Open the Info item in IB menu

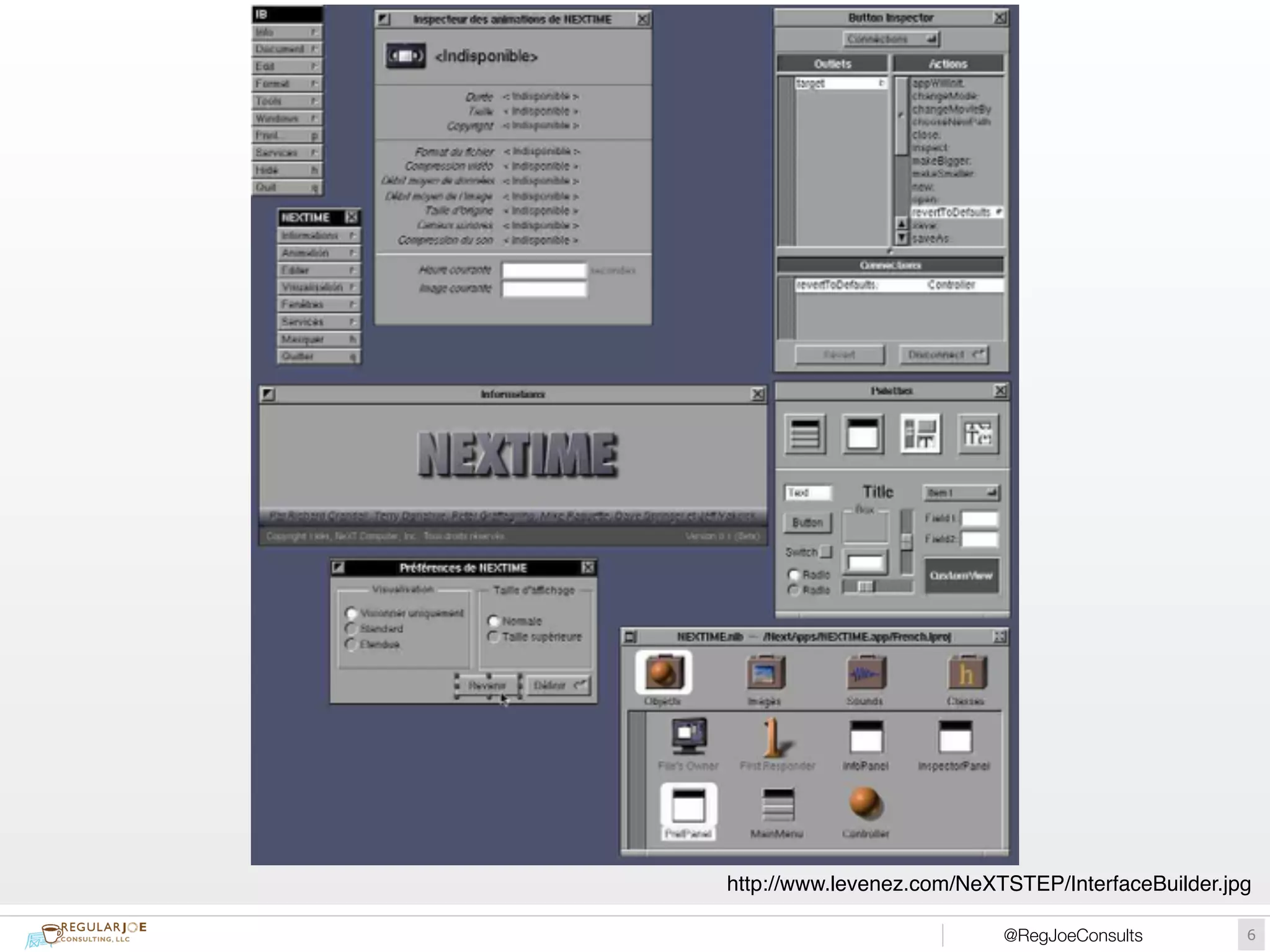coord(287,32)
